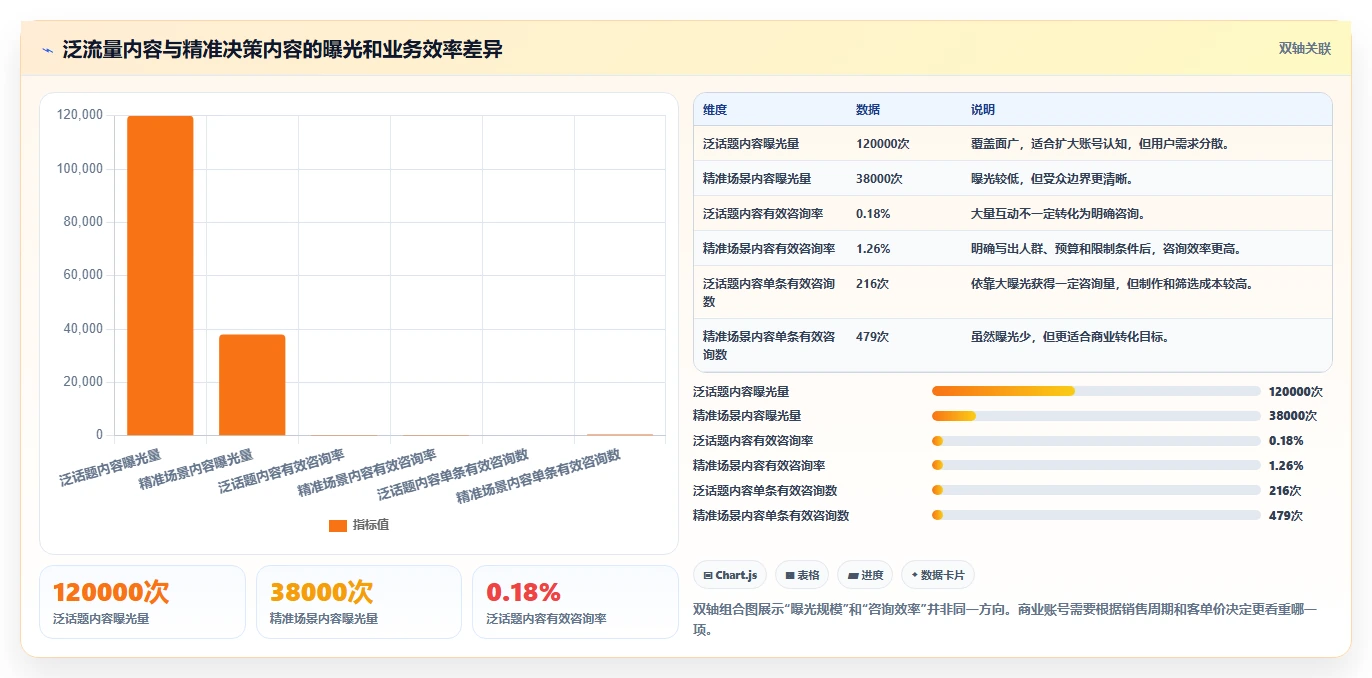The image size is (1372, 678).
Task: Click the 维度 table column header
Action: (x=715, y=109)
